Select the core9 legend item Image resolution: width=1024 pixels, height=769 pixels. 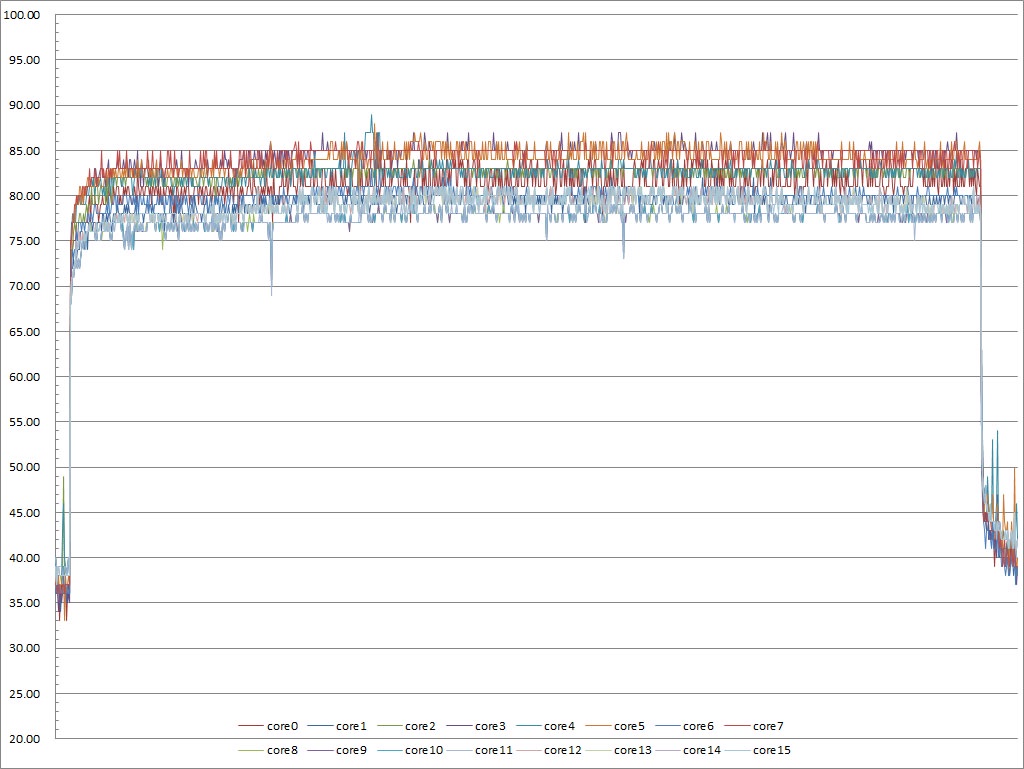click(x=352, y=750)
